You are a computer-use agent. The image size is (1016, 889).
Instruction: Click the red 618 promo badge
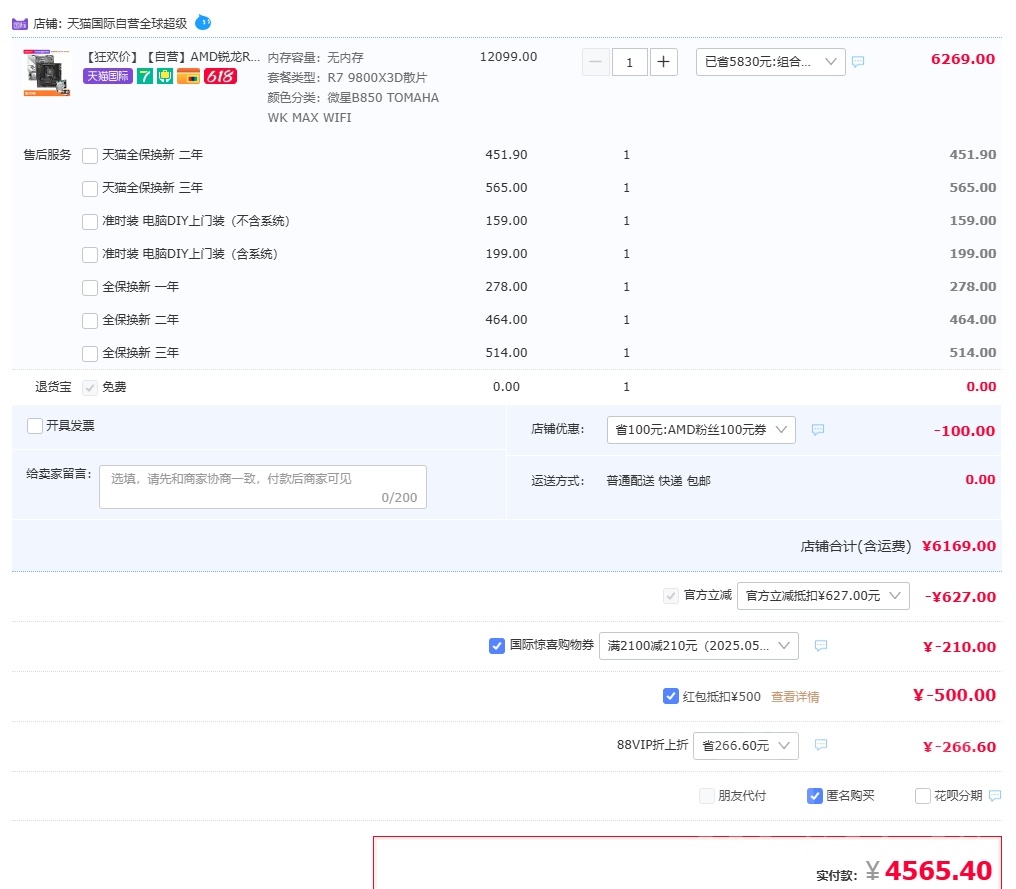pos(219,77)
